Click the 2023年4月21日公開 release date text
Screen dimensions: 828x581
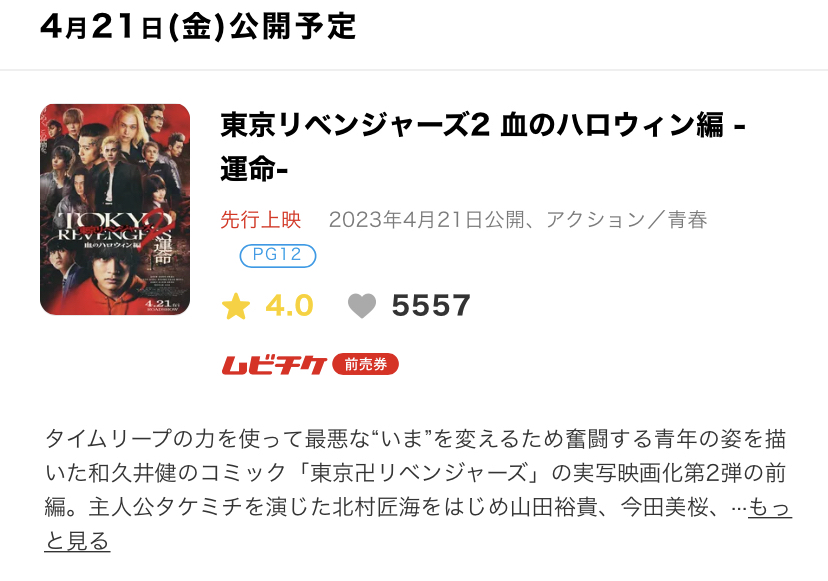pyautogui.click(x=427, y=220)
